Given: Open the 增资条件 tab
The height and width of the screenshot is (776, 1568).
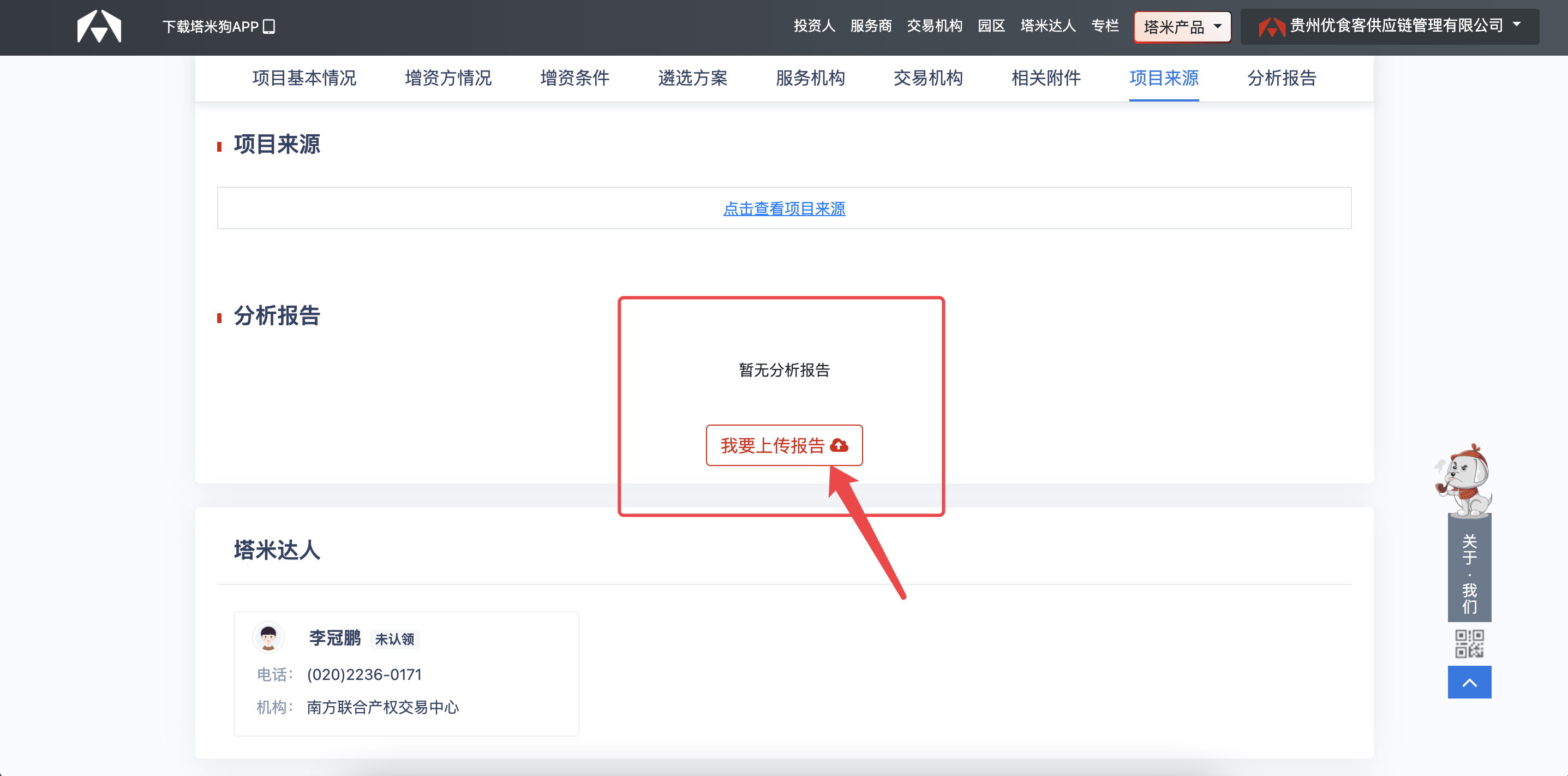Looking at the screenshot, I should [574, 78].
